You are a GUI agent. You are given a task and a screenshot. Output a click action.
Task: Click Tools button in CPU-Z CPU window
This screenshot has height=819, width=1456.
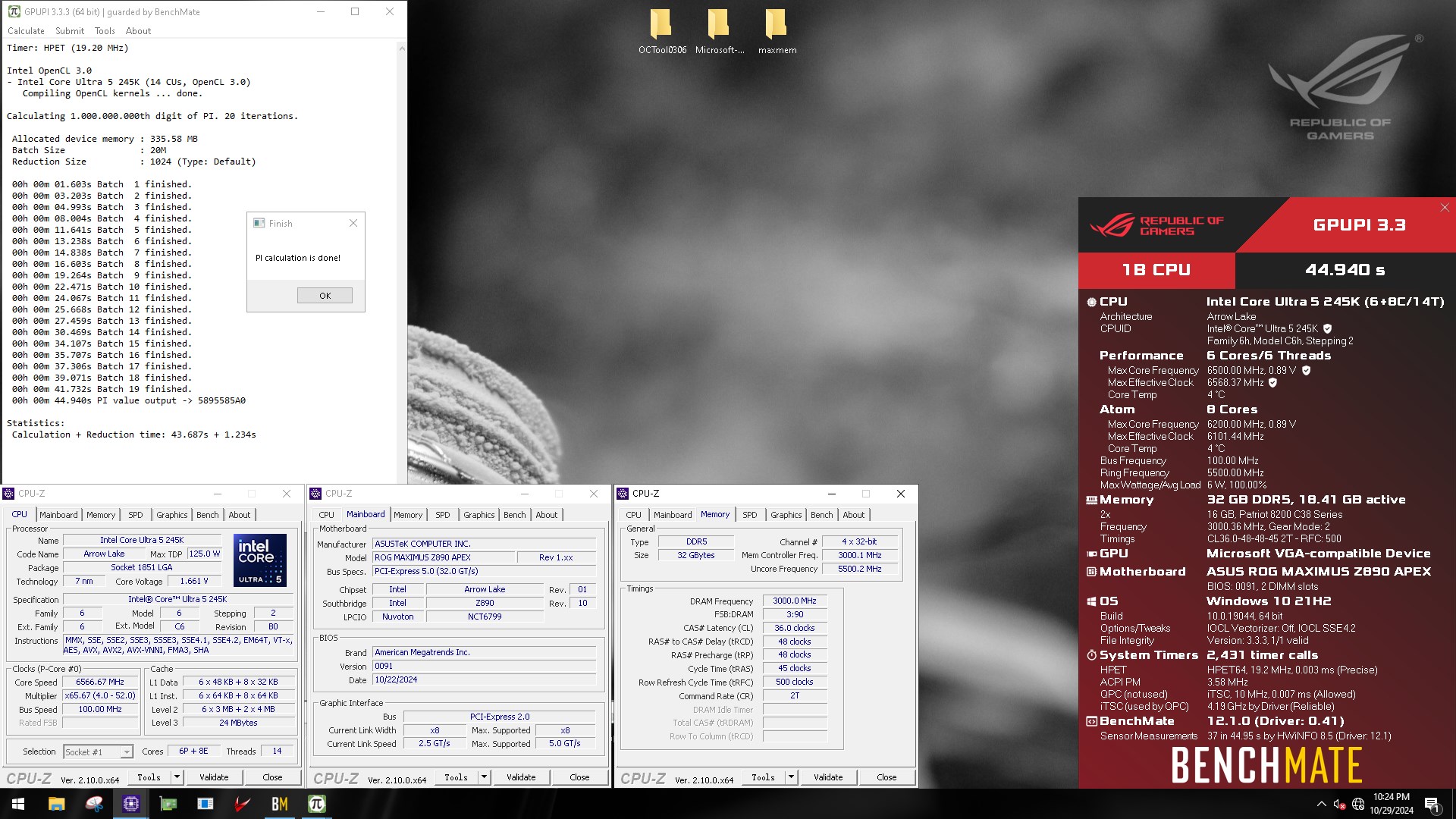[x=149, y=777]
